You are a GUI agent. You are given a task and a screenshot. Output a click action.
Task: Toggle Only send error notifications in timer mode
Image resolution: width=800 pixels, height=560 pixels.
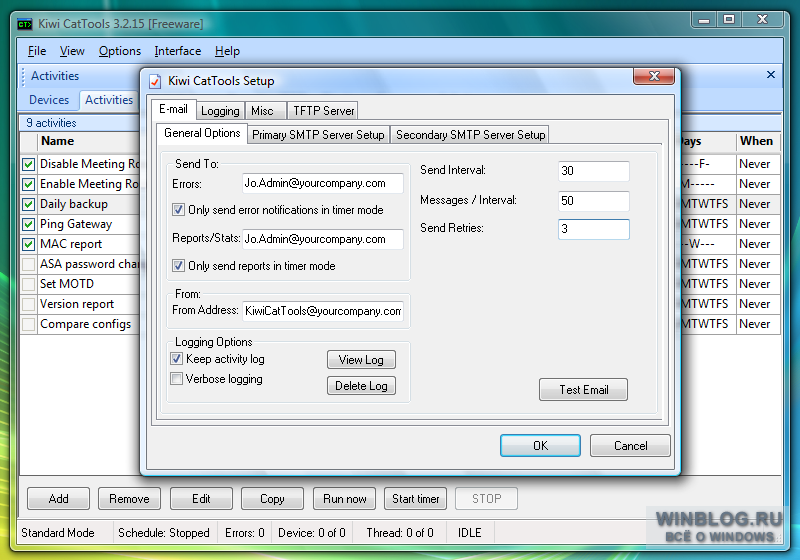[178, 210]
